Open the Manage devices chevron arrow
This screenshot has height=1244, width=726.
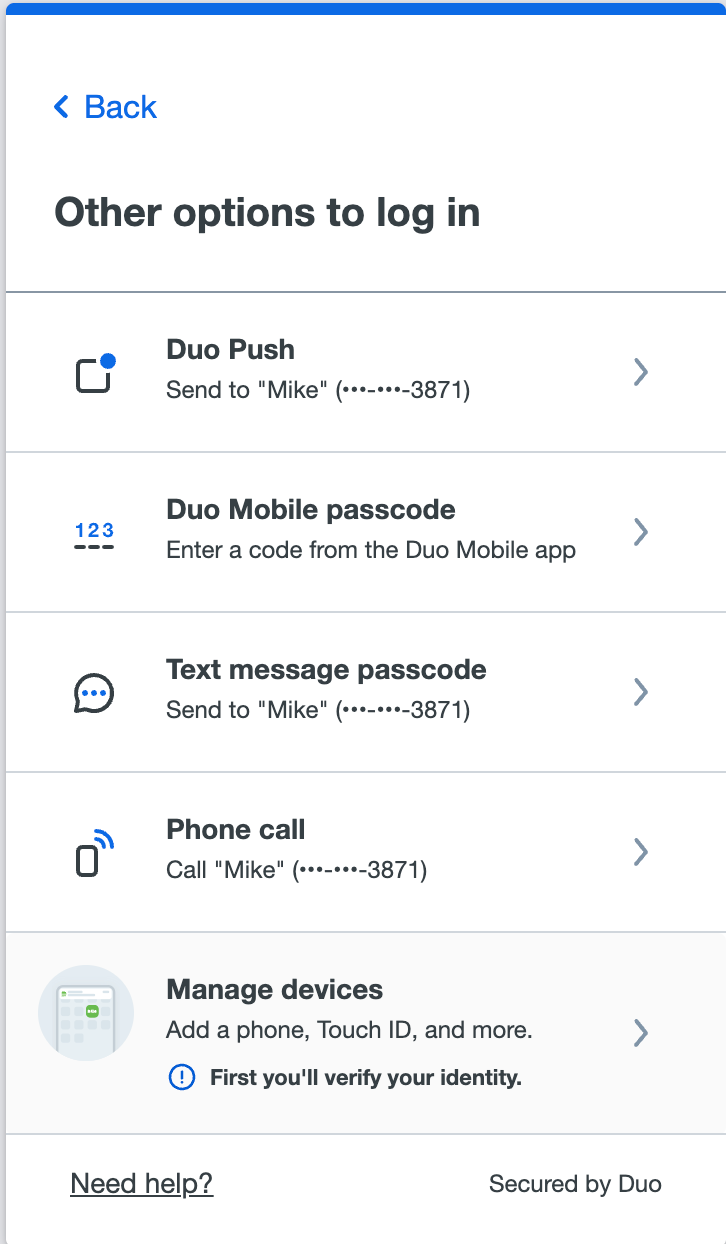point(641,1032)
